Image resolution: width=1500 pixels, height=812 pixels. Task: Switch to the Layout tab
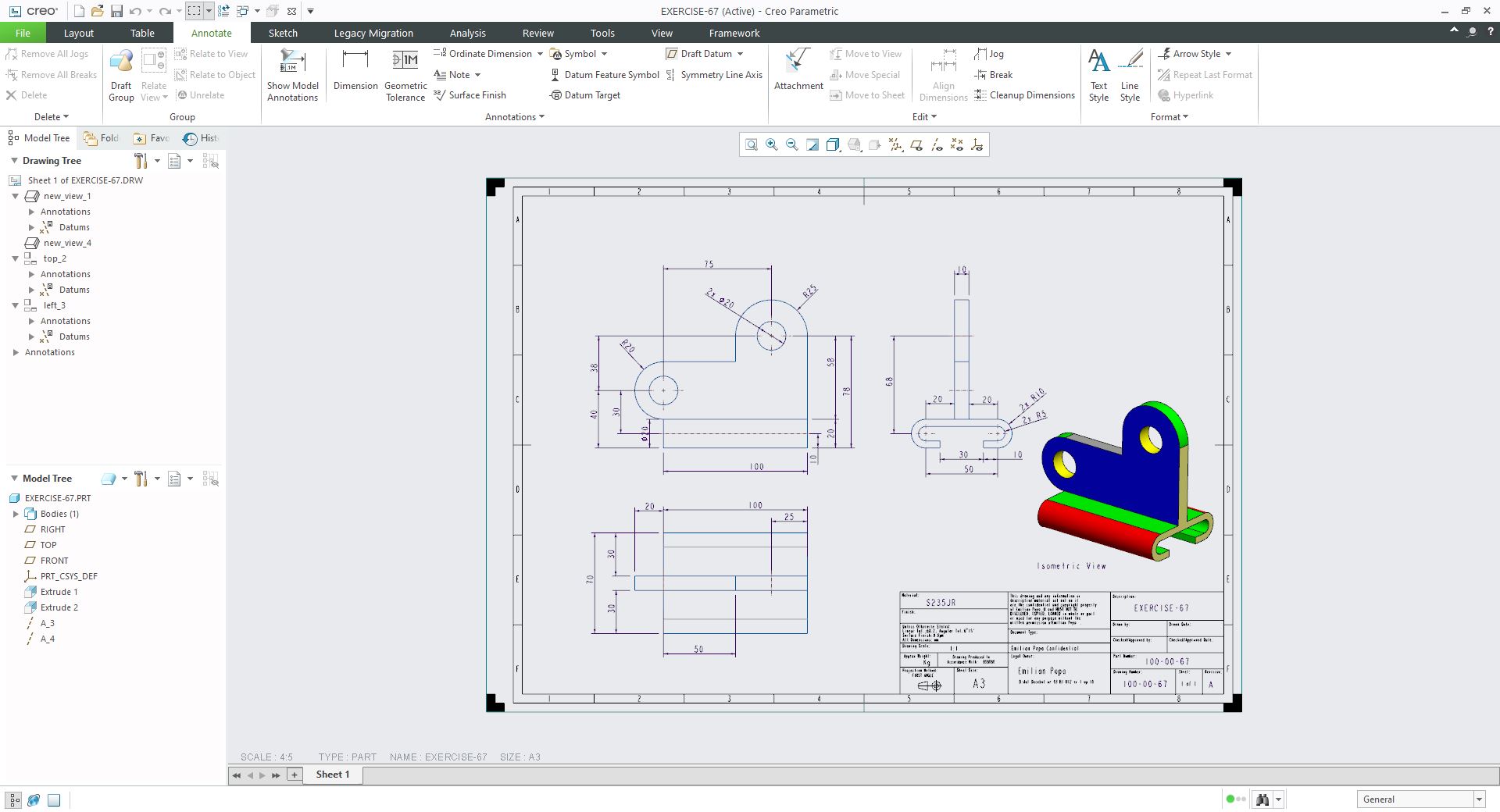[78, 33]
